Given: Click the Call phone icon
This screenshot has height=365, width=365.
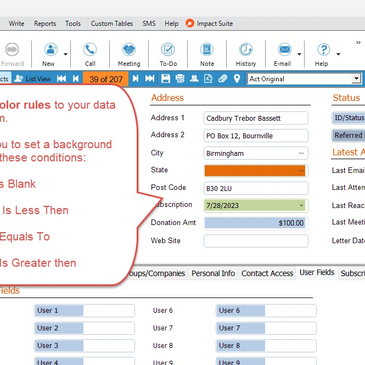Looking at the screenshot, I should (x=90, y=49).
